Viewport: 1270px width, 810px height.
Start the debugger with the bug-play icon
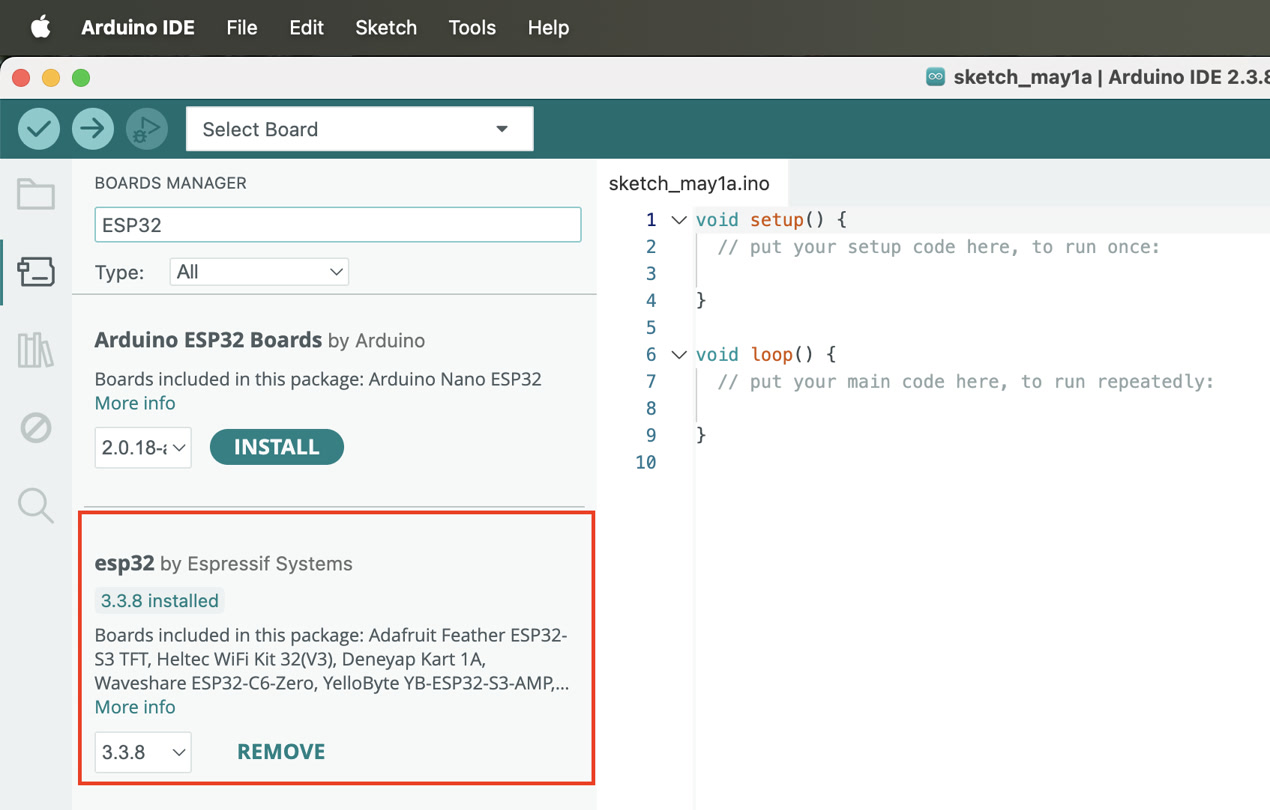[x=147, y=129]
